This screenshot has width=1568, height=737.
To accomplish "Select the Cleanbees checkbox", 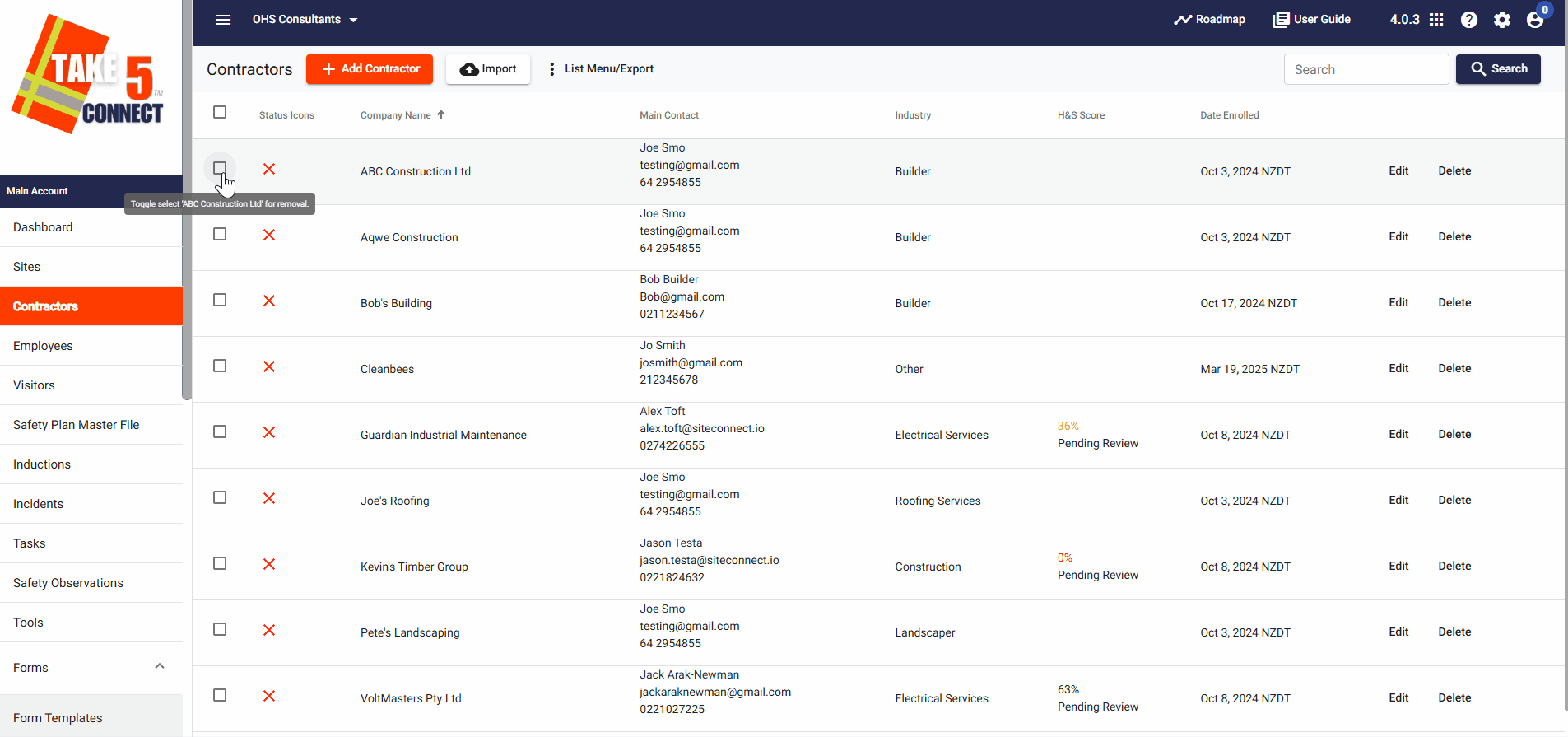I will tap(220, 366).
